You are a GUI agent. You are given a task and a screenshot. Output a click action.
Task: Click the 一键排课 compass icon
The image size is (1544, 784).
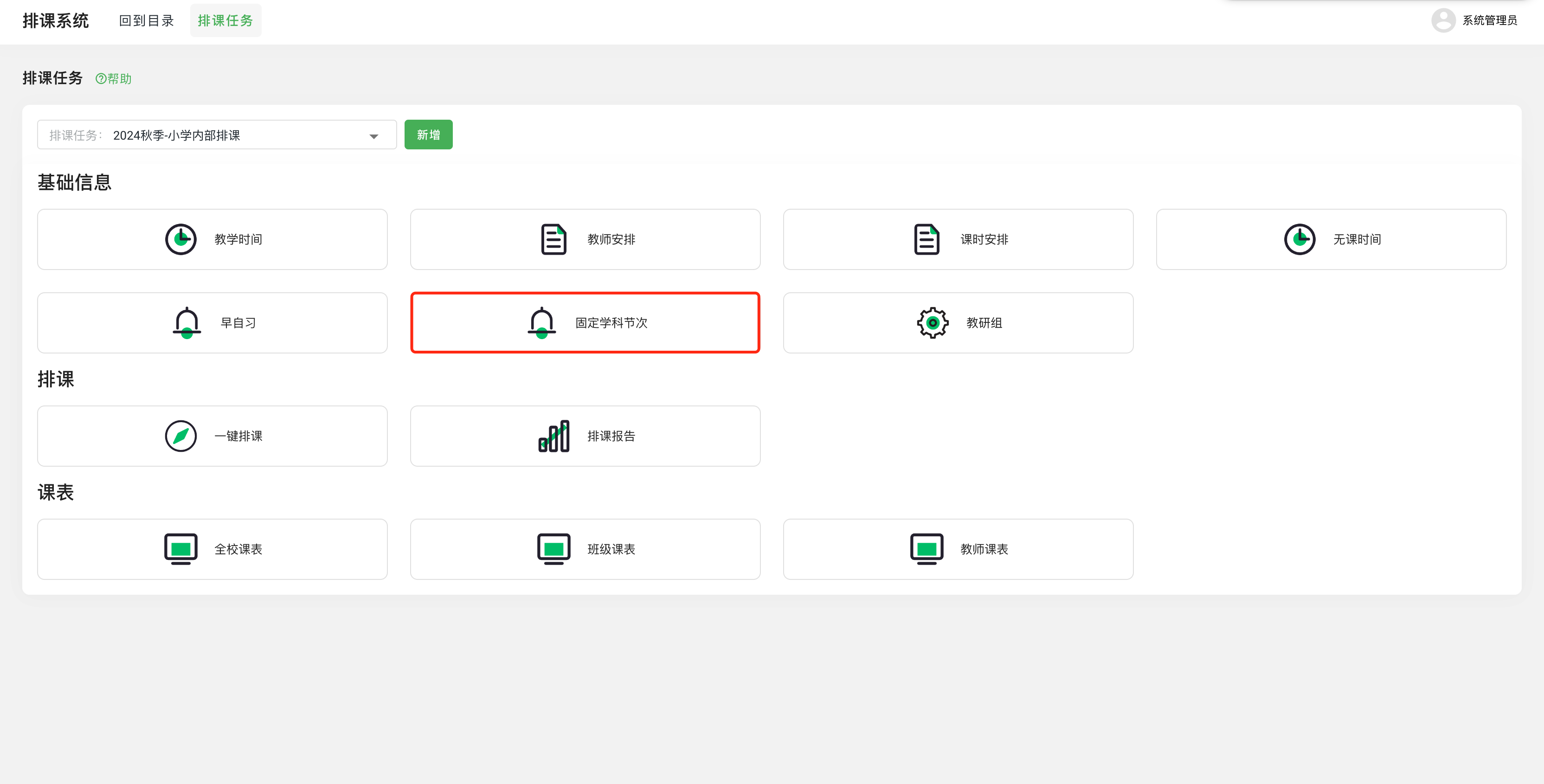click(x=180, y=436)
